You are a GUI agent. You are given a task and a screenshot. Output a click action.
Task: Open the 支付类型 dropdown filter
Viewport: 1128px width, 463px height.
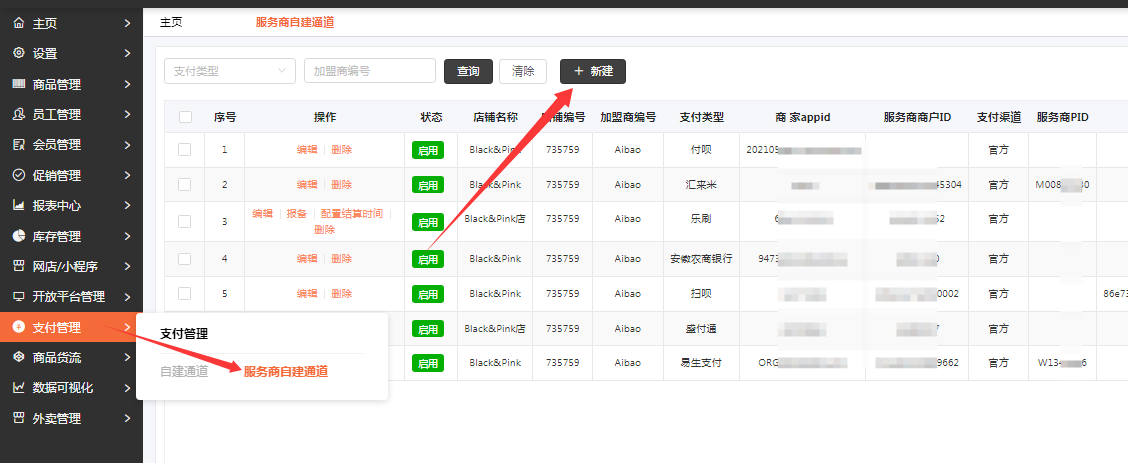[229, 71]
